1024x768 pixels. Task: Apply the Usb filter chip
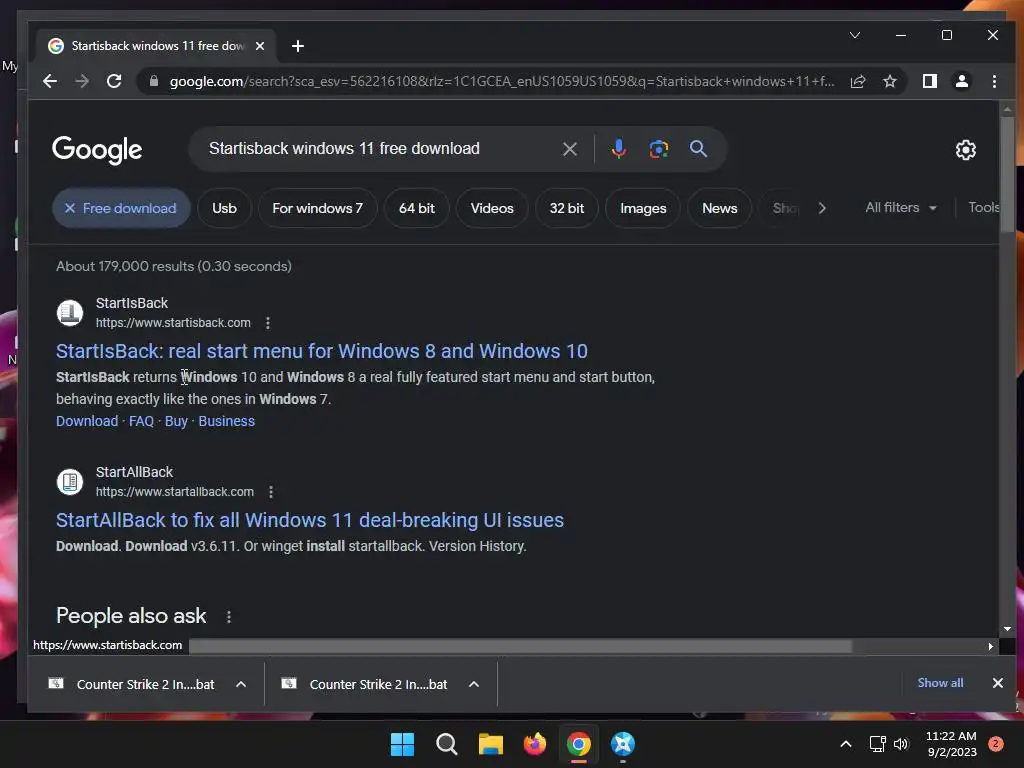(x=224, y=208)
